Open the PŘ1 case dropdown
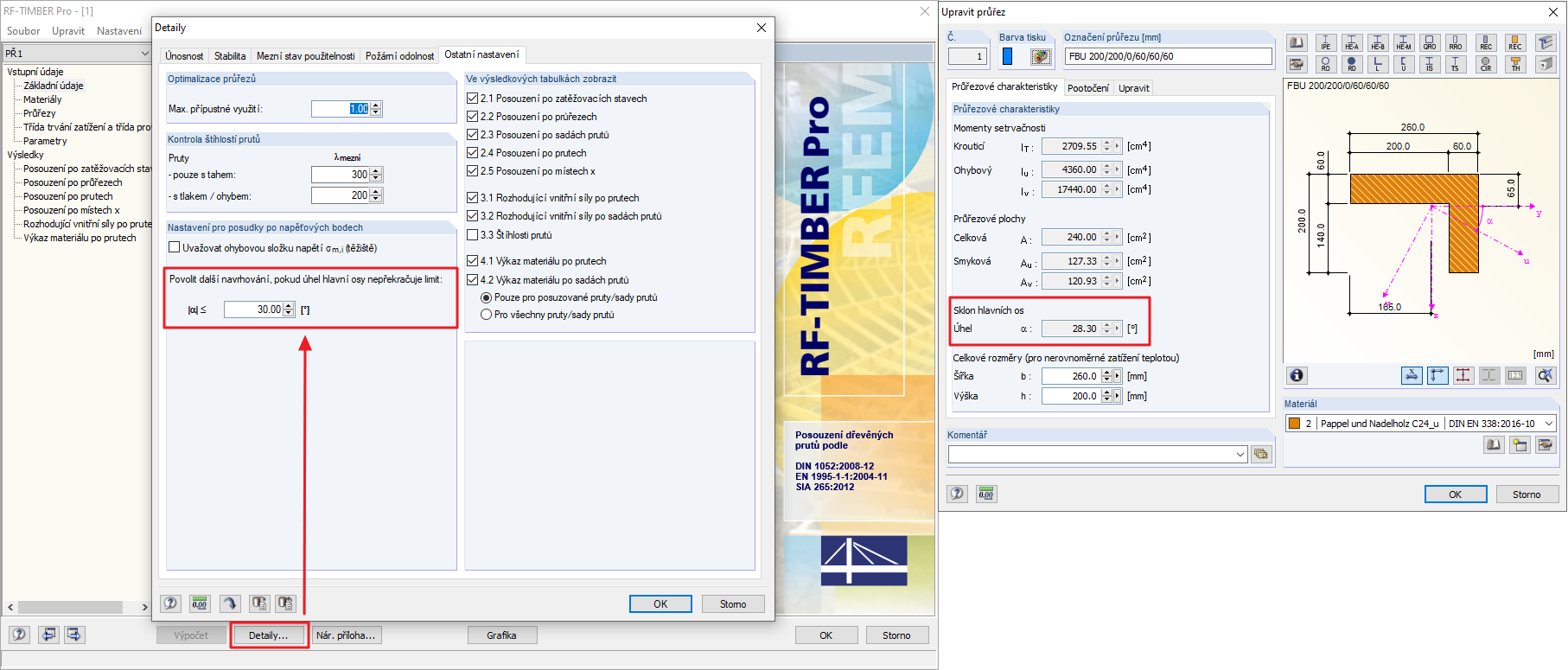The image size is (1568, 670). coord(144,54)
